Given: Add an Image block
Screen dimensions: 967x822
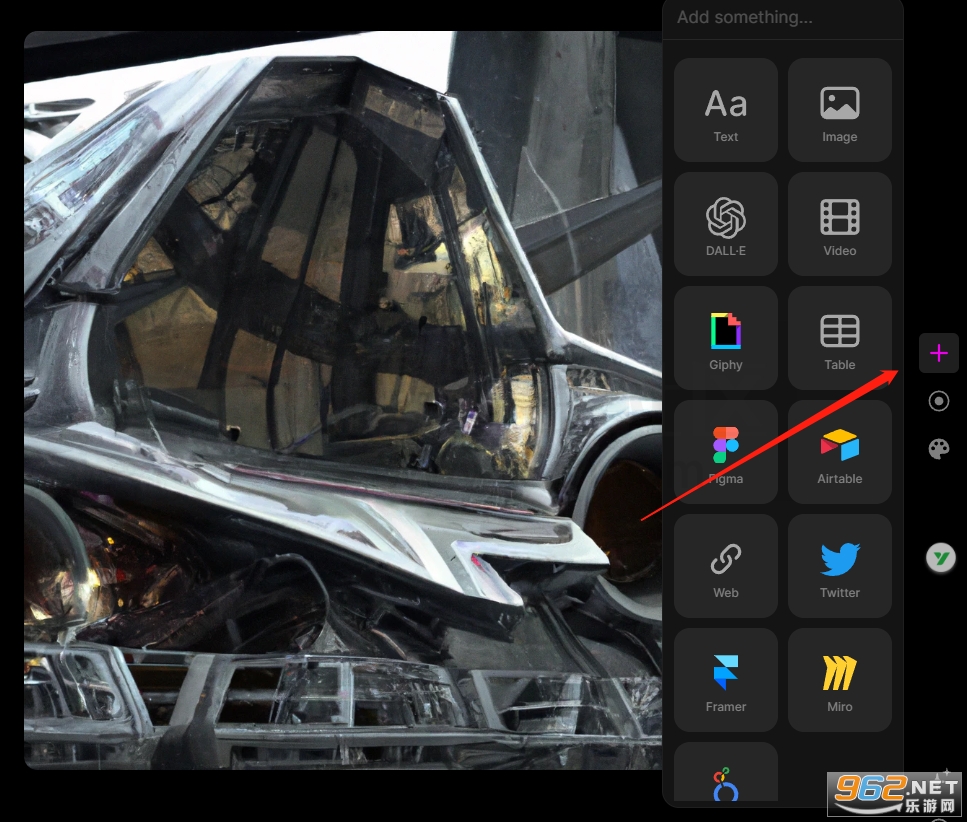Looking at the screenshot, I should click(x=839, y=110).
